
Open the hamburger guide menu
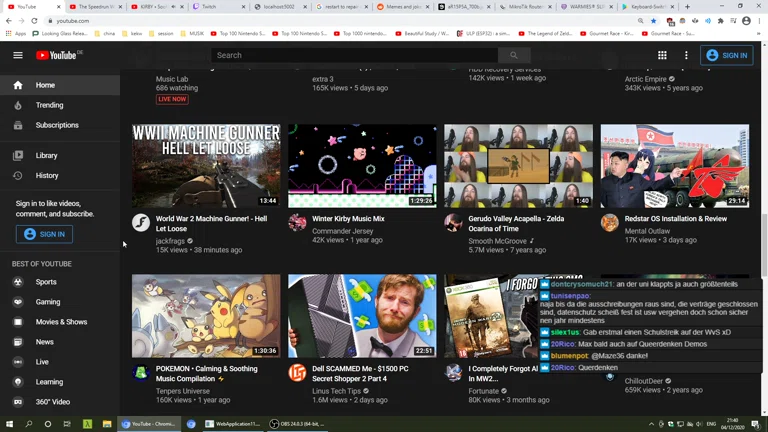pos(17,55)
